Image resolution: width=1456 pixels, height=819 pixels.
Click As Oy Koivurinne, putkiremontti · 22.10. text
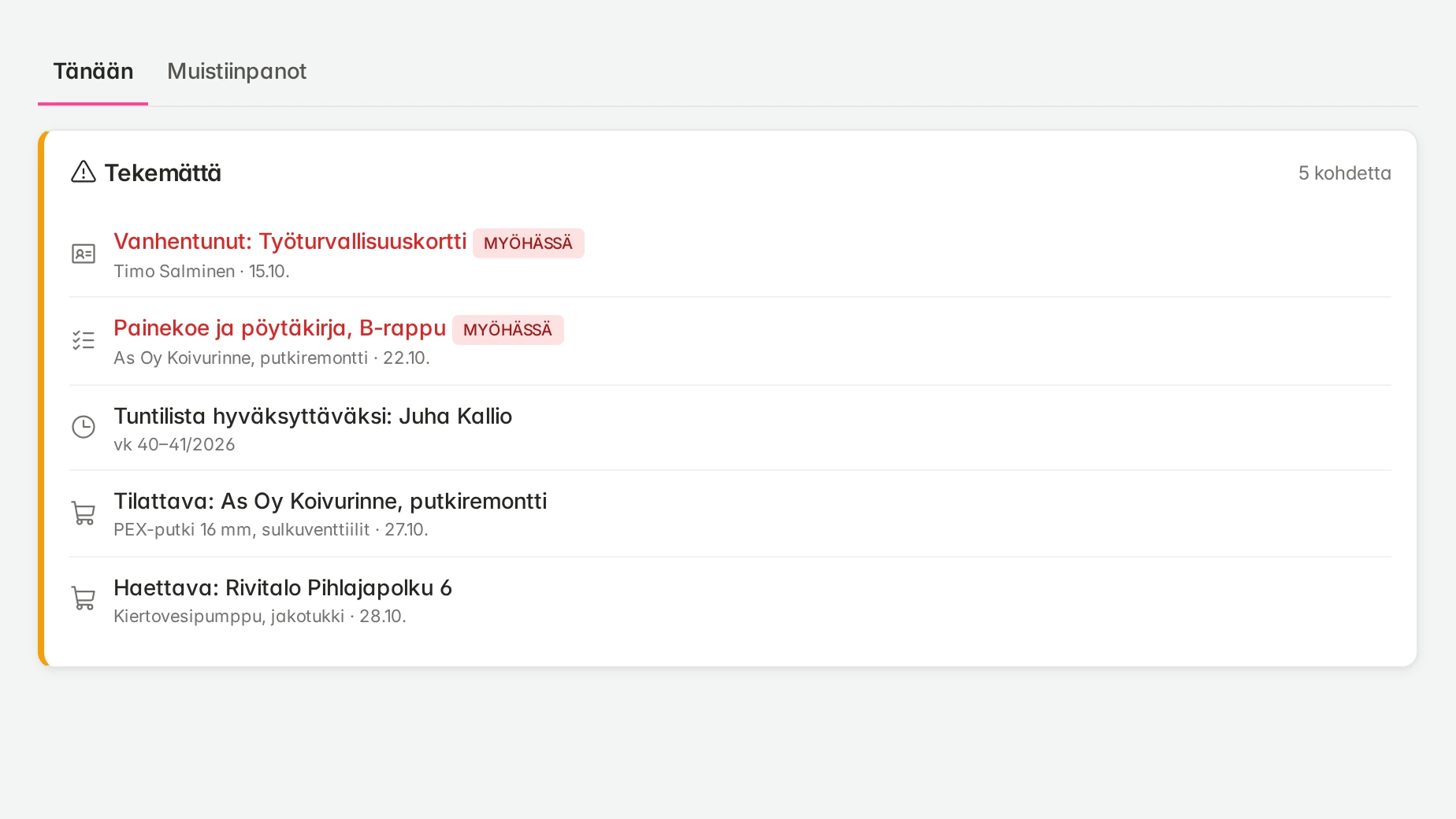click(272, 358)
